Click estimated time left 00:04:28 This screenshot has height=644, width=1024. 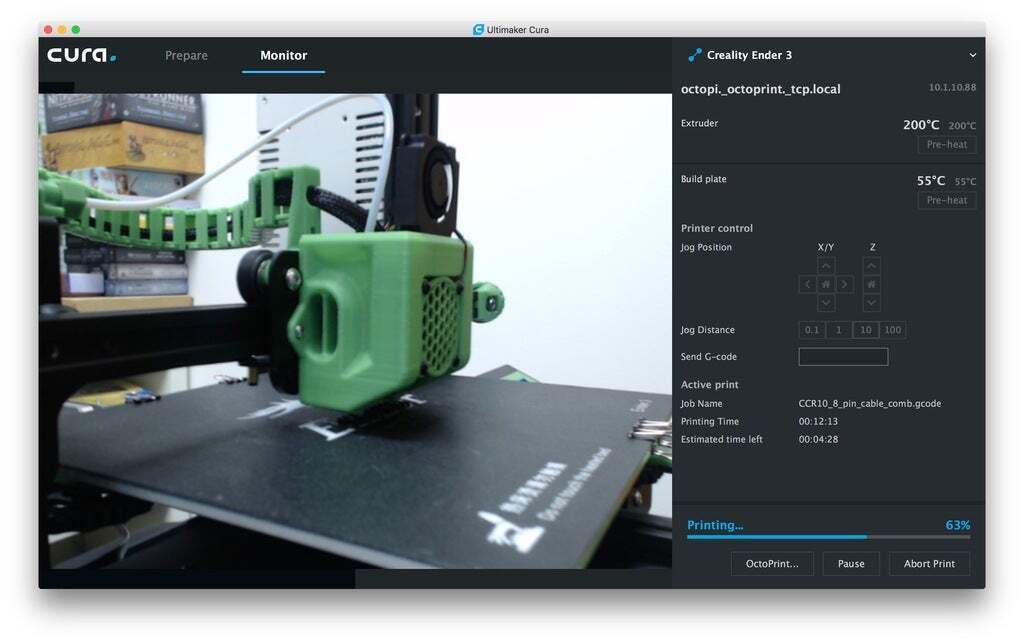point(818,440)
